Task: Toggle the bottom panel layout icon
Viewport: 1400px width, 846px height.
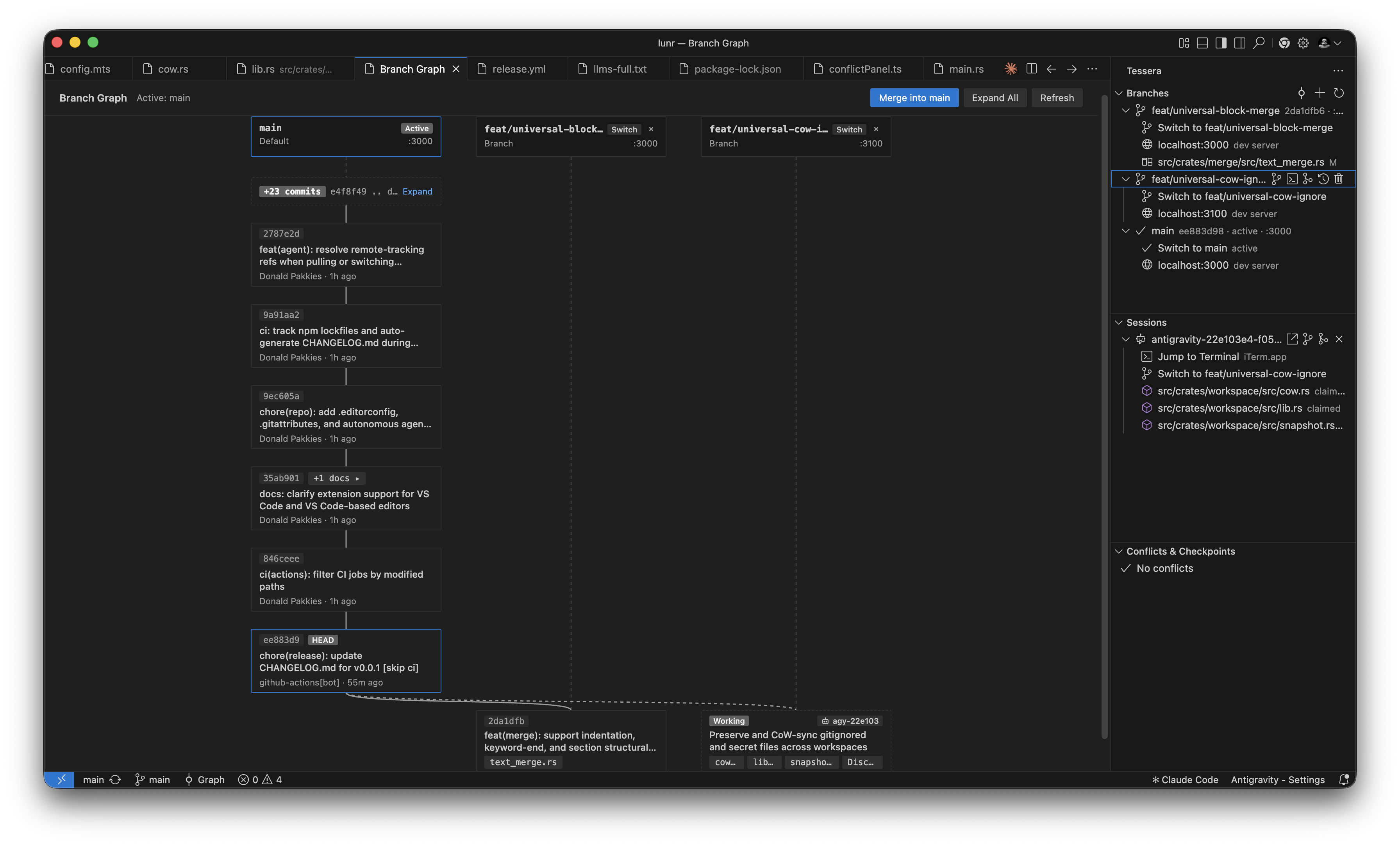Action: point(1202,43)
